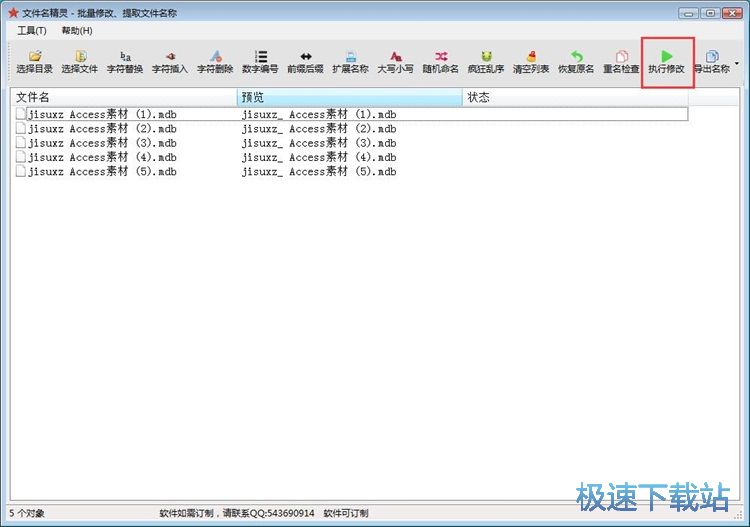750x527 pixels.
Task: Open the 前缀后缀 prefix/suffix tool
Action: [305, 62]
